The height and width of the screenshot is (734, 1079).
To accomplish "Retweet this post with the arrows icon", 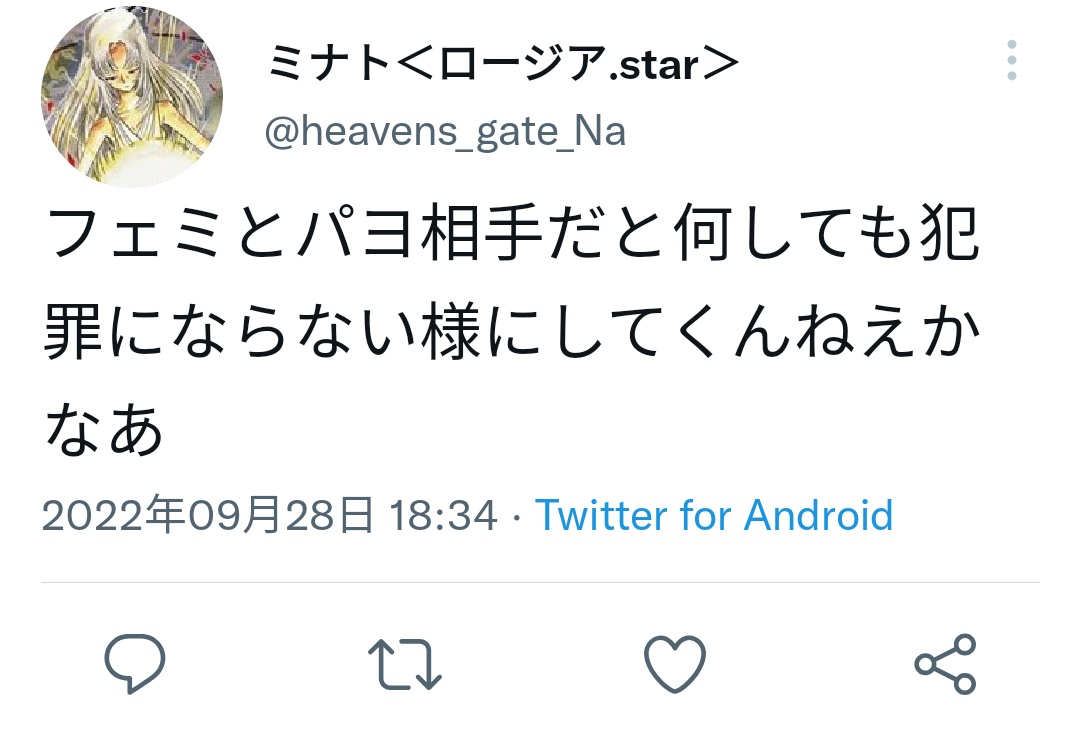I will [x=405, y=664].
